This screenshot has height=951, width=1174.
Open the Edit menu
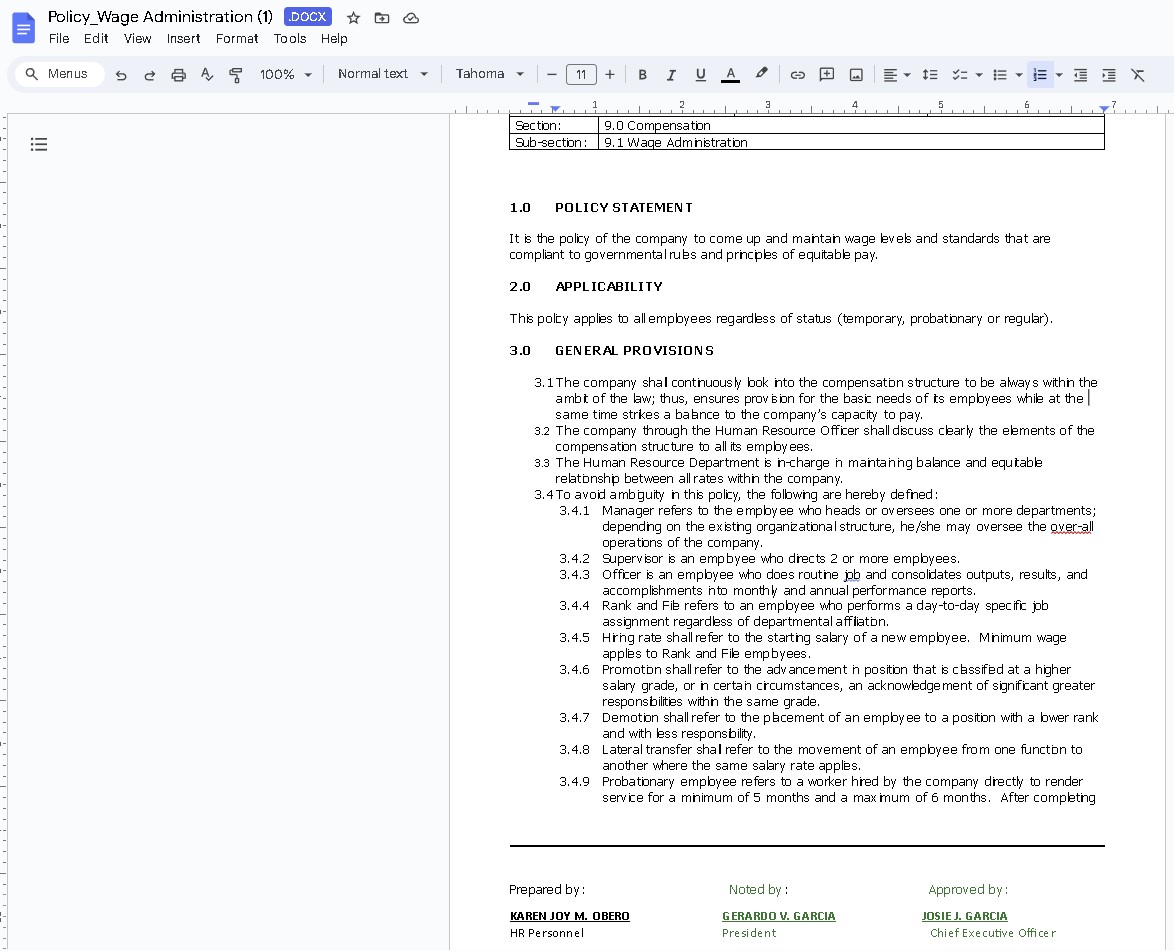pos(96,39)
